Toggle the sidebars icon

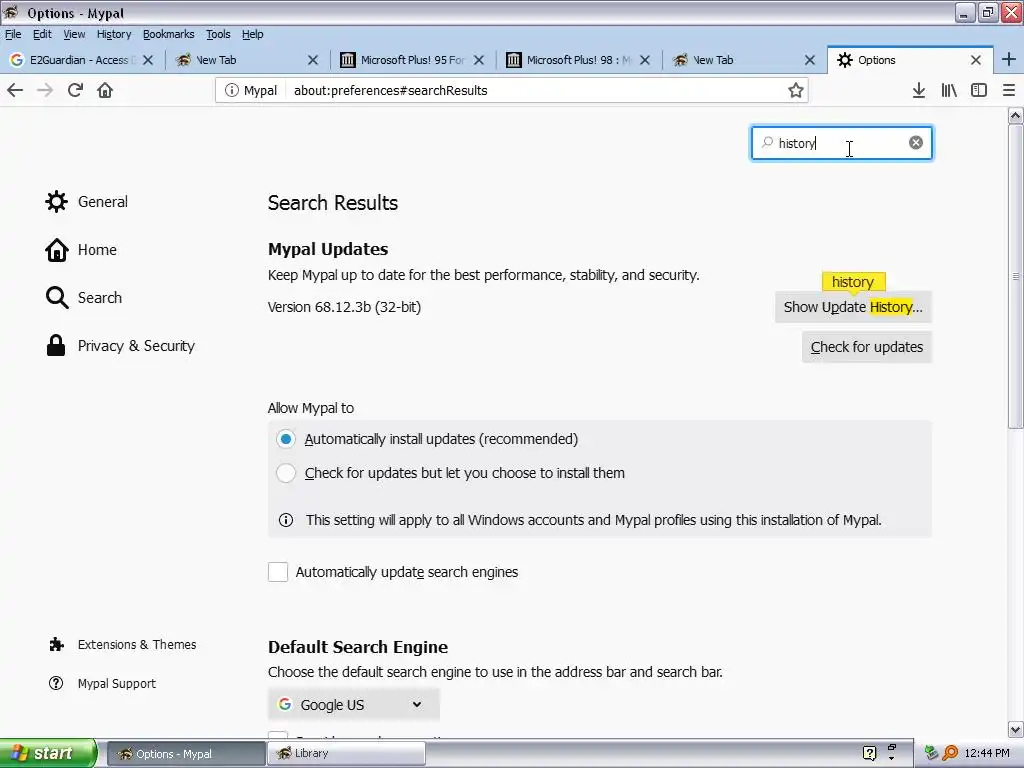pos(979,90)
